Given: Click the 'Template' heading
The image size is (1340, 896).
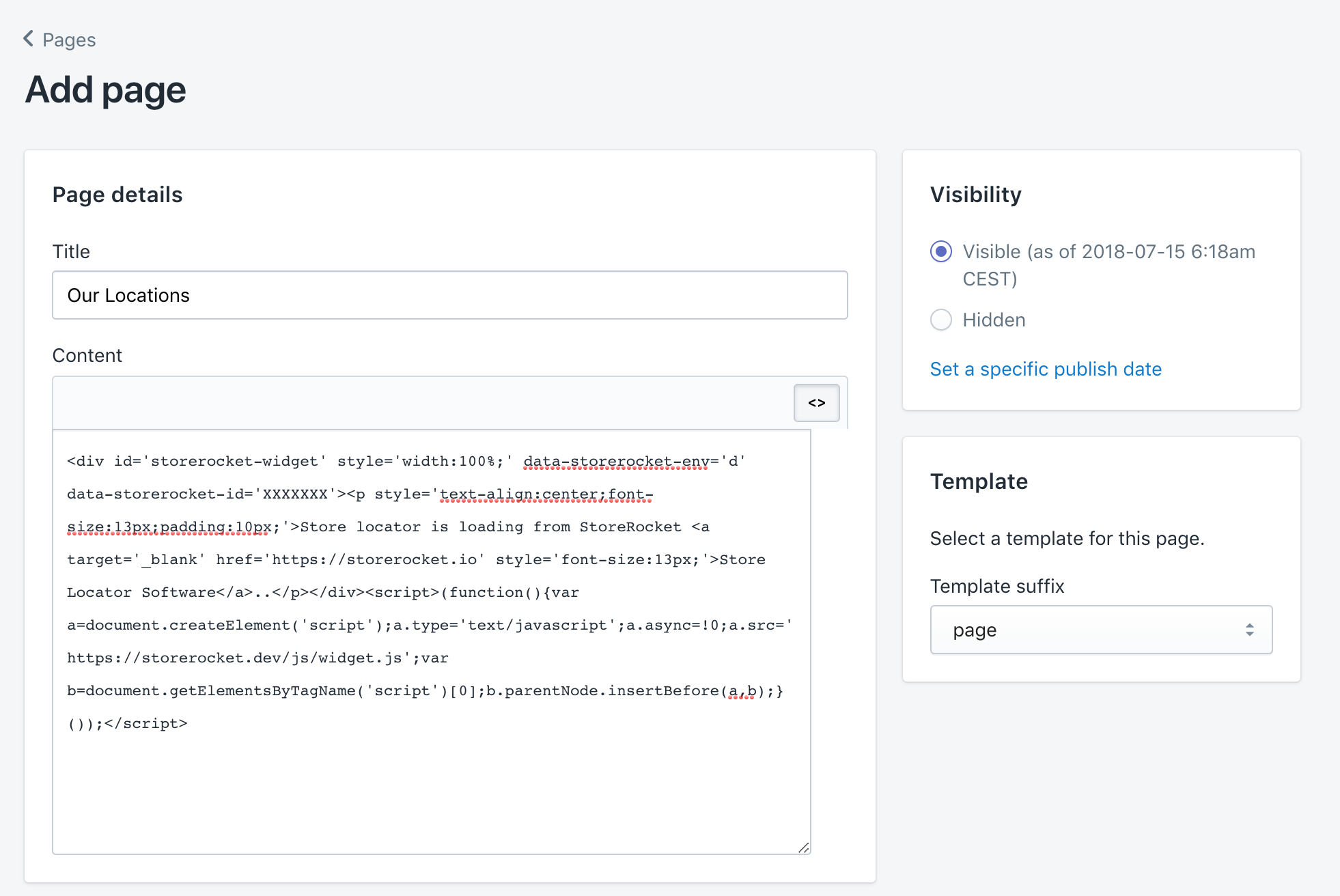Looking at the screenshot, I should [x=979, y=481].
